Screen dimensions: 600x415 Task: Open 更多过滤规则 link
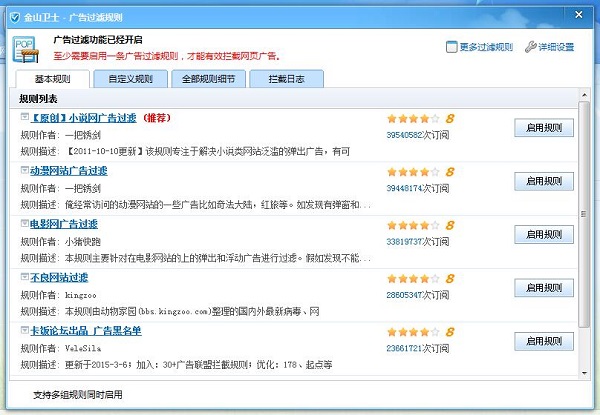coord(486,47)
